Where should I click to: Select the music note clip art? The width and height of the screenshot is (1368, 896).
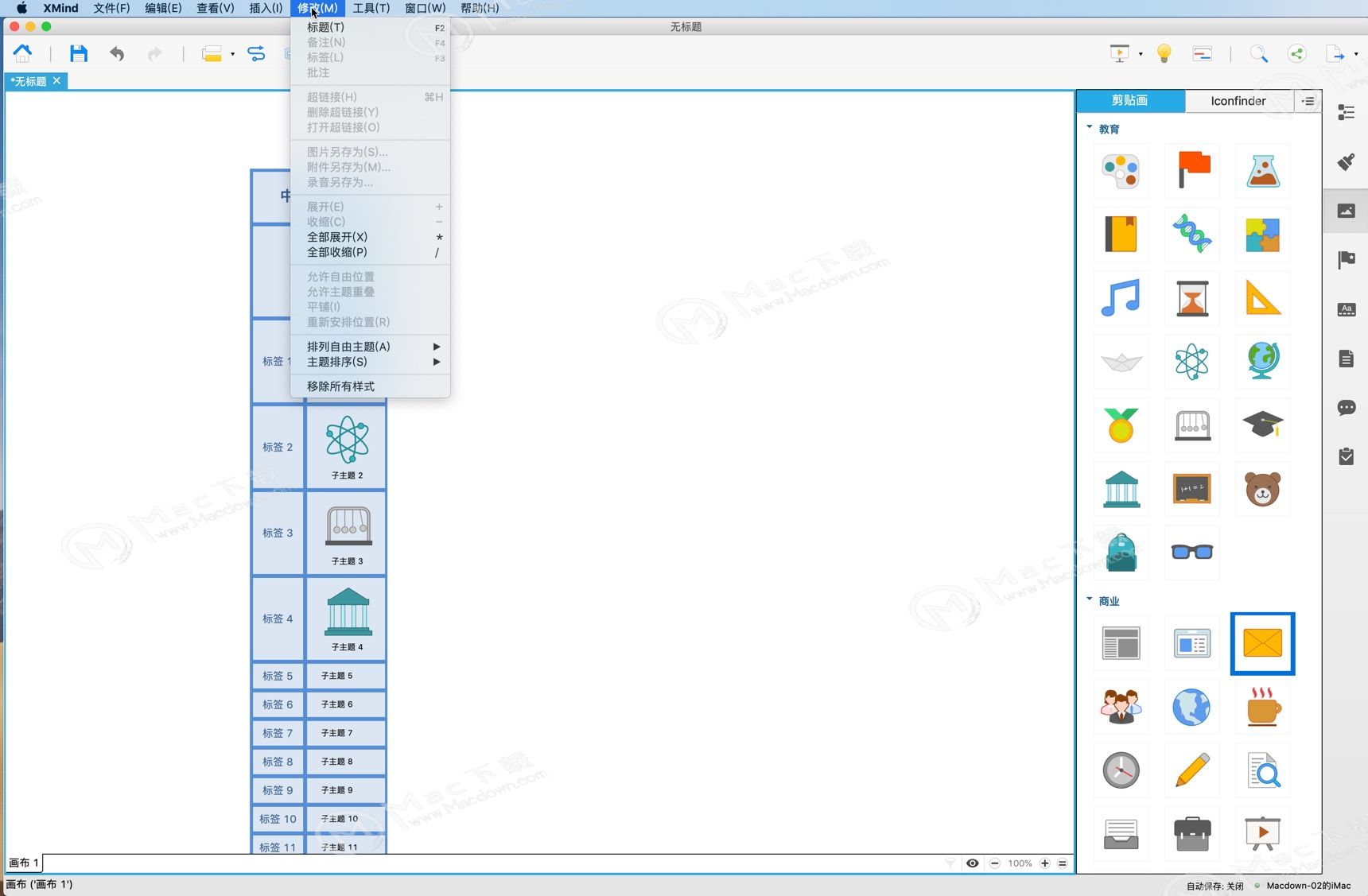(1121, 298)
